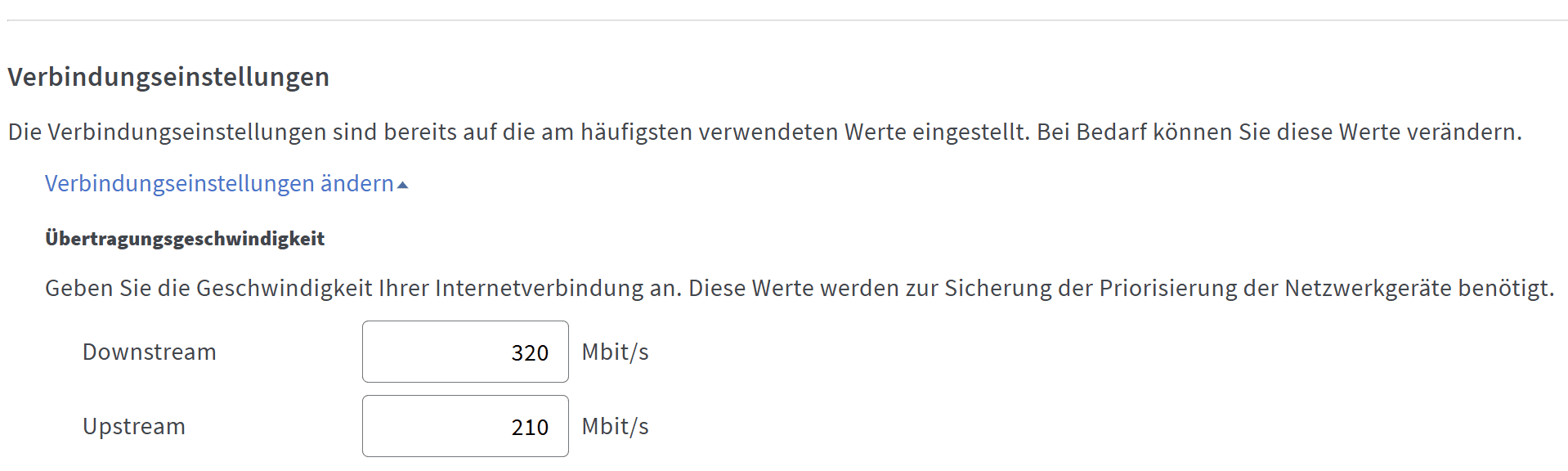Focus the Downstream speed input field
Image resolution: width=1568 pixels, height=471 pixels.
pos(464,352)
